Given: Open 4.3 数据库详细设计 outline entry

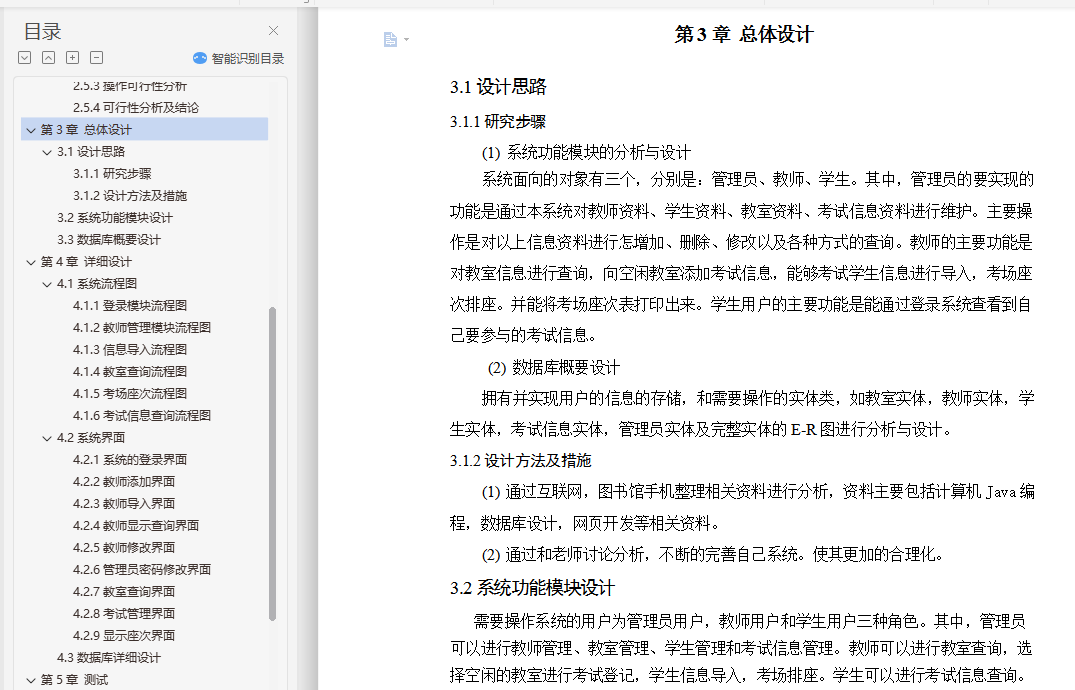Looking at the screenshot, I should (108, 657).
